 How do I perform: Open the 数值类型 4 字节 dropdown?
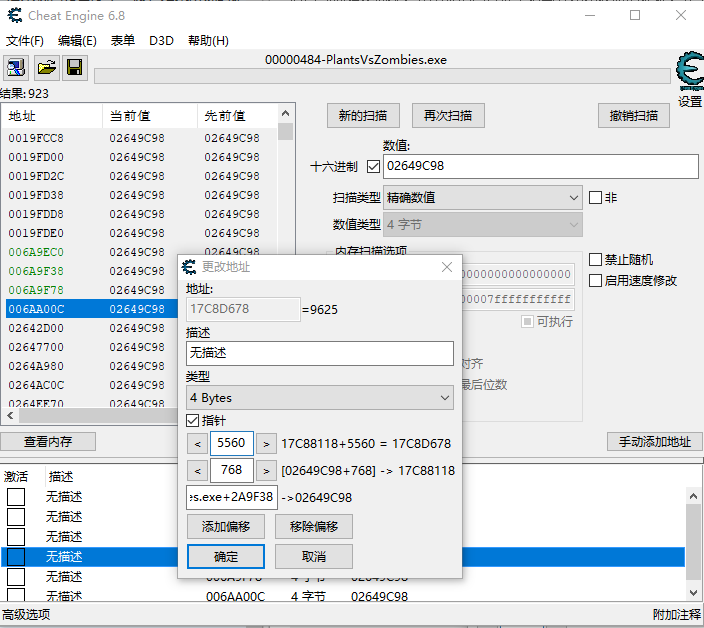pos(483,224)
